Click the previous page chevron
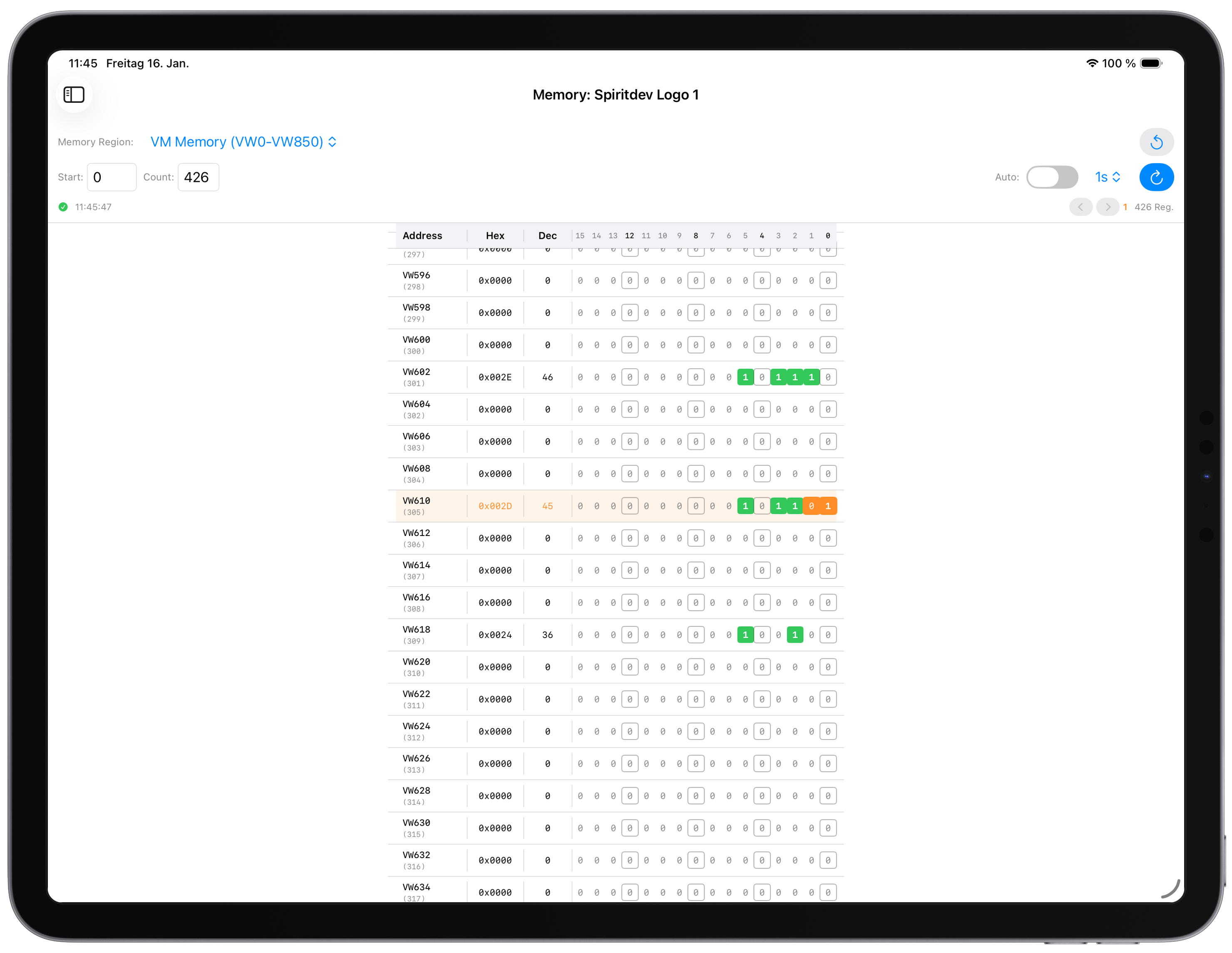Image resolution: width=1232 pixels, height=953 pixels. [x=1081, y=207]
